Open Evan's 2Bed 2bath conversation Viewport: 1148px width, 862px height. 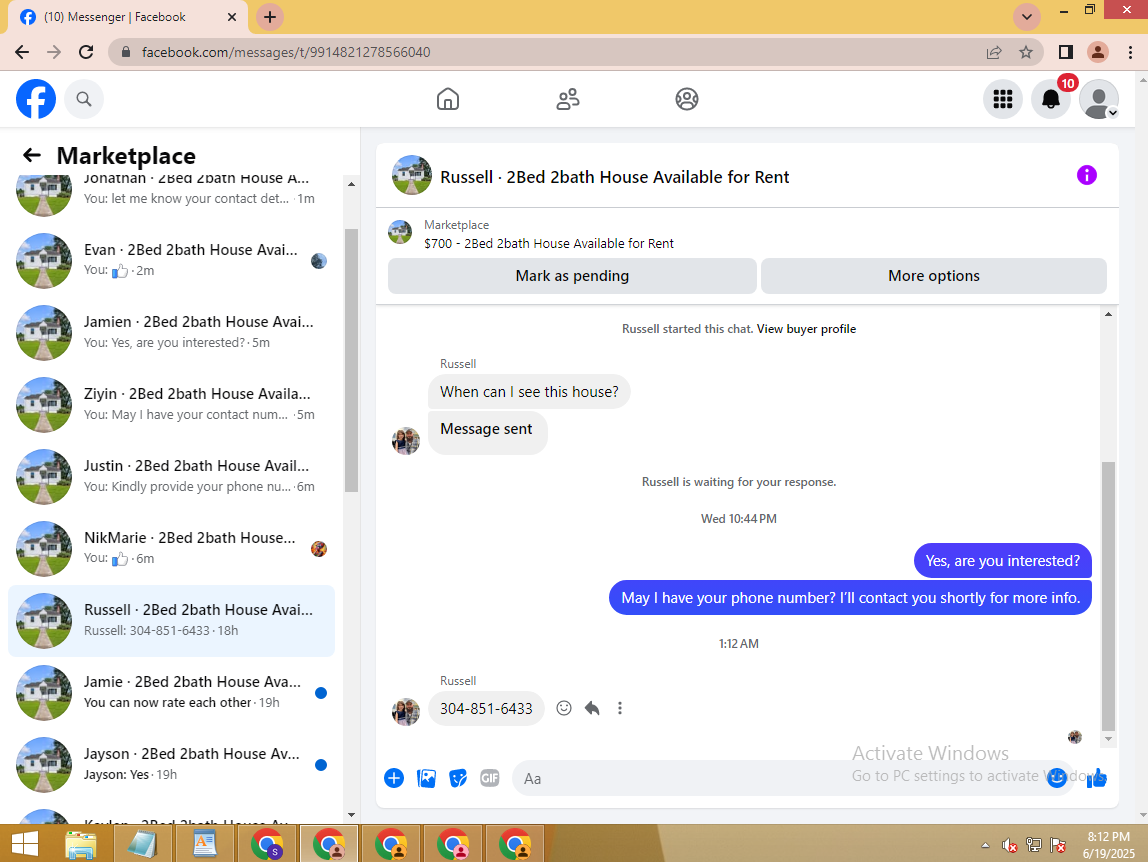coord(171,261)
